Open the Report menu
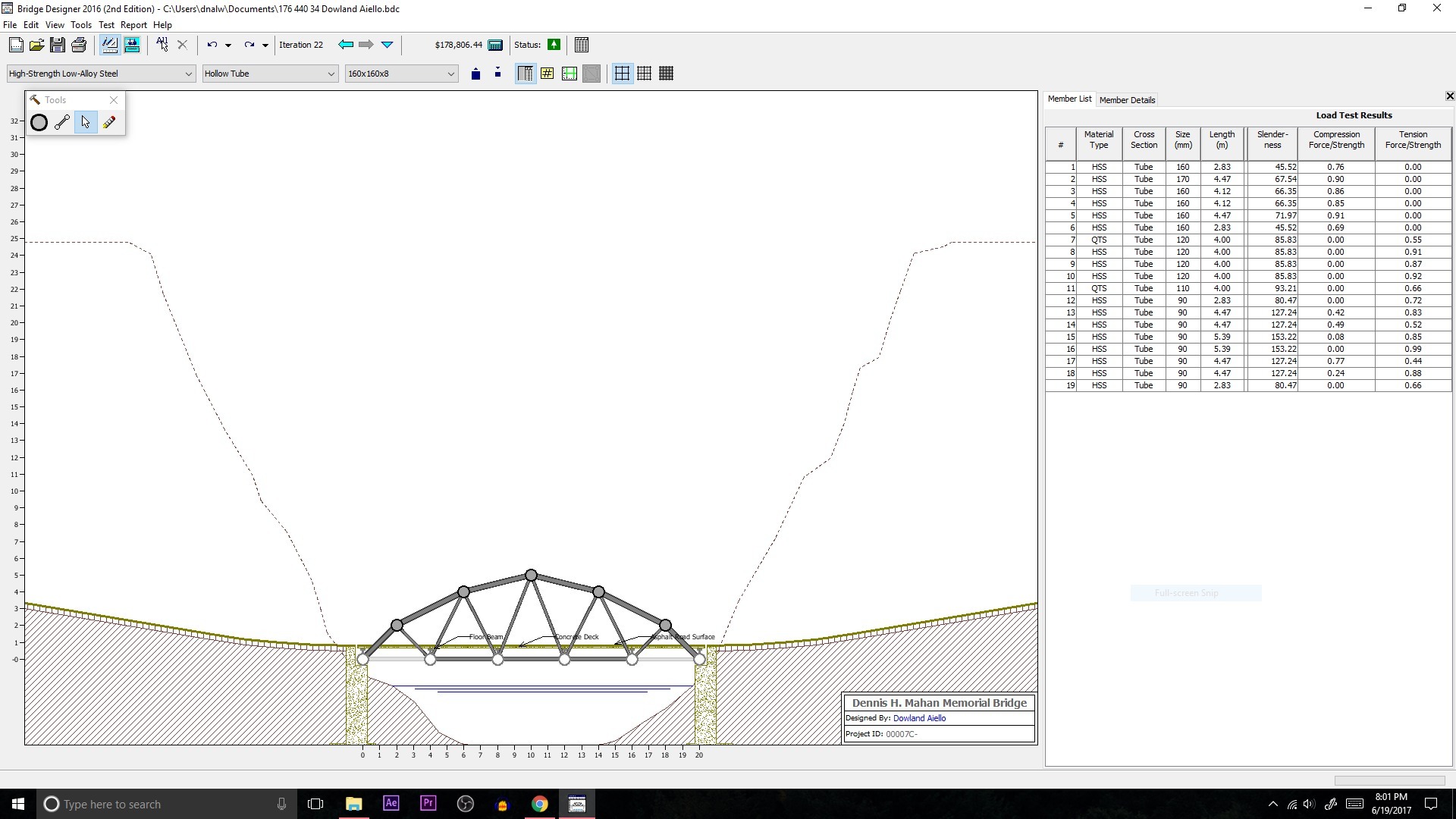The image size is (1456, 819). click(x=133, y=25)
